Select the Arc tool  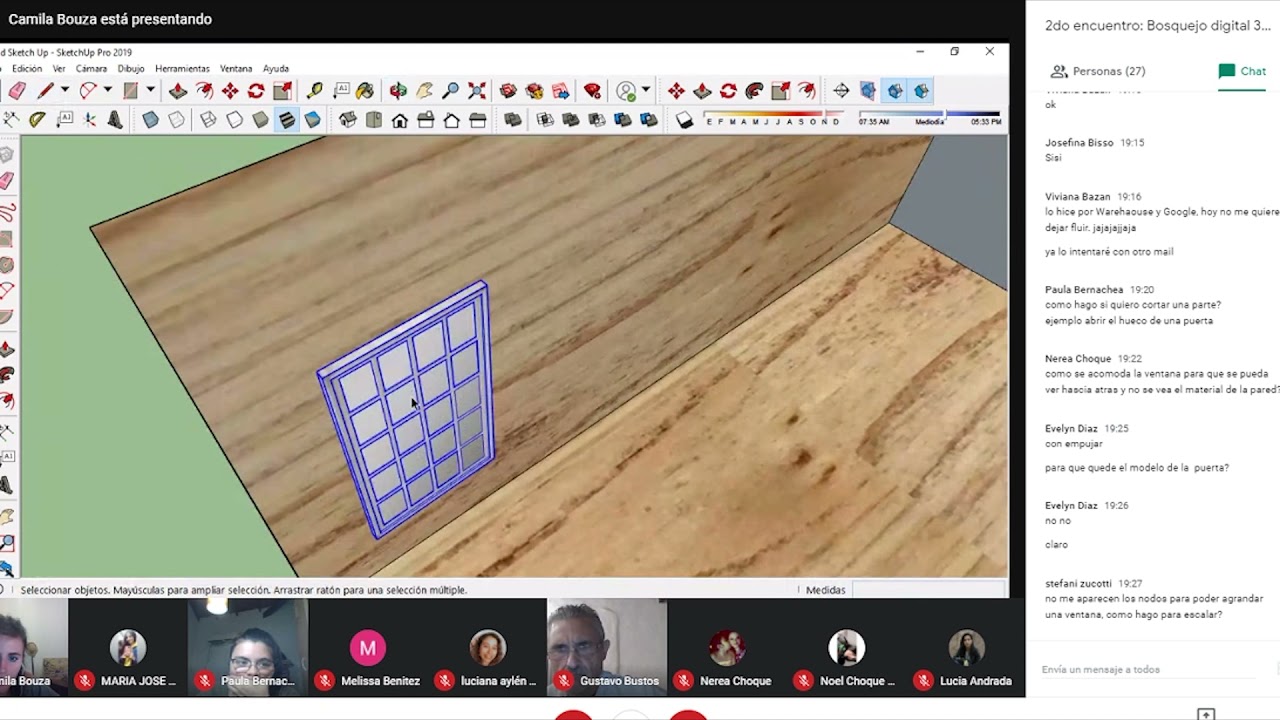point(88,91)
